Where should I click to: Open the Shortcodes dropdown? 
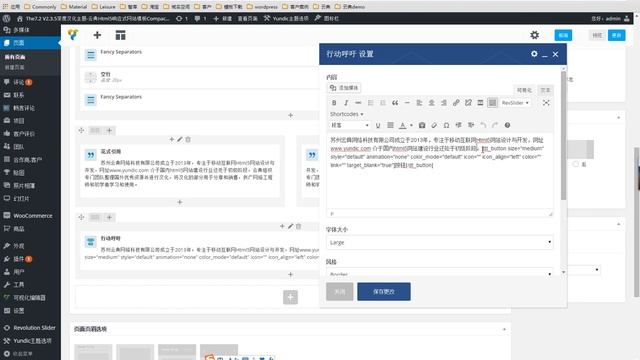tap(347, 114)
